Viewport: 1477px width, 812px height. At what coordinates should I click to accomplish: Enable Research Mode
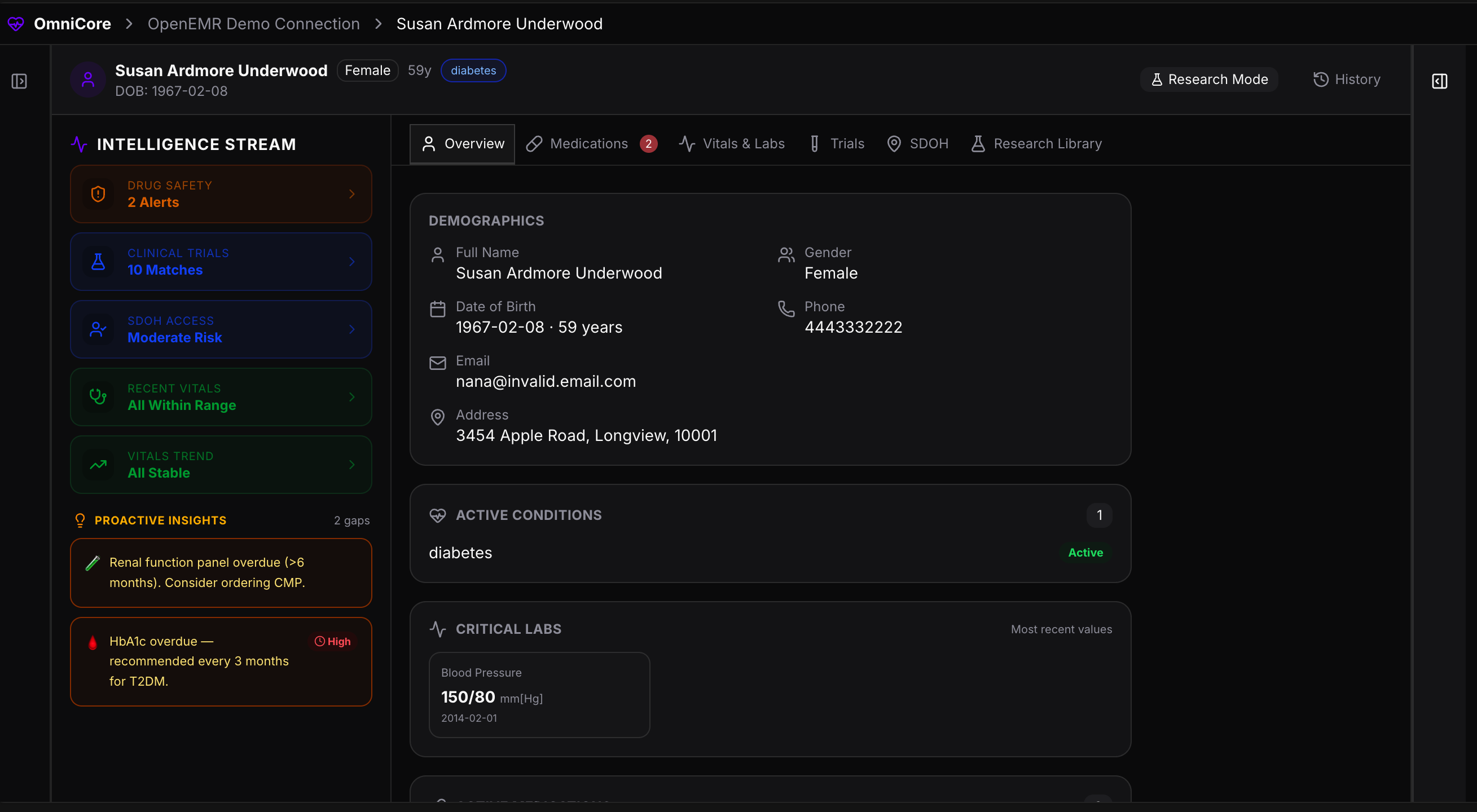click(1208, 80)
